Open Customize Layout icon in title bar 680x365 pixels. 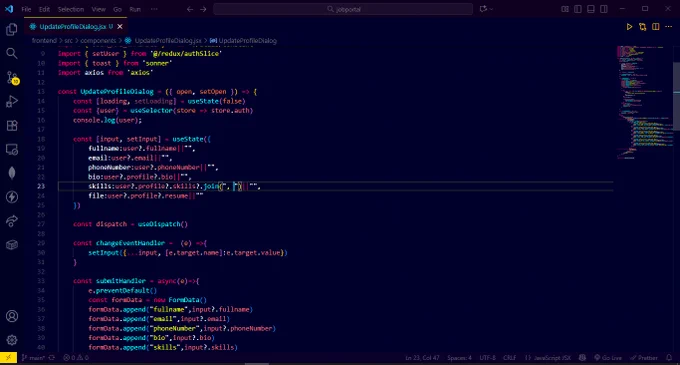(565, 9)
